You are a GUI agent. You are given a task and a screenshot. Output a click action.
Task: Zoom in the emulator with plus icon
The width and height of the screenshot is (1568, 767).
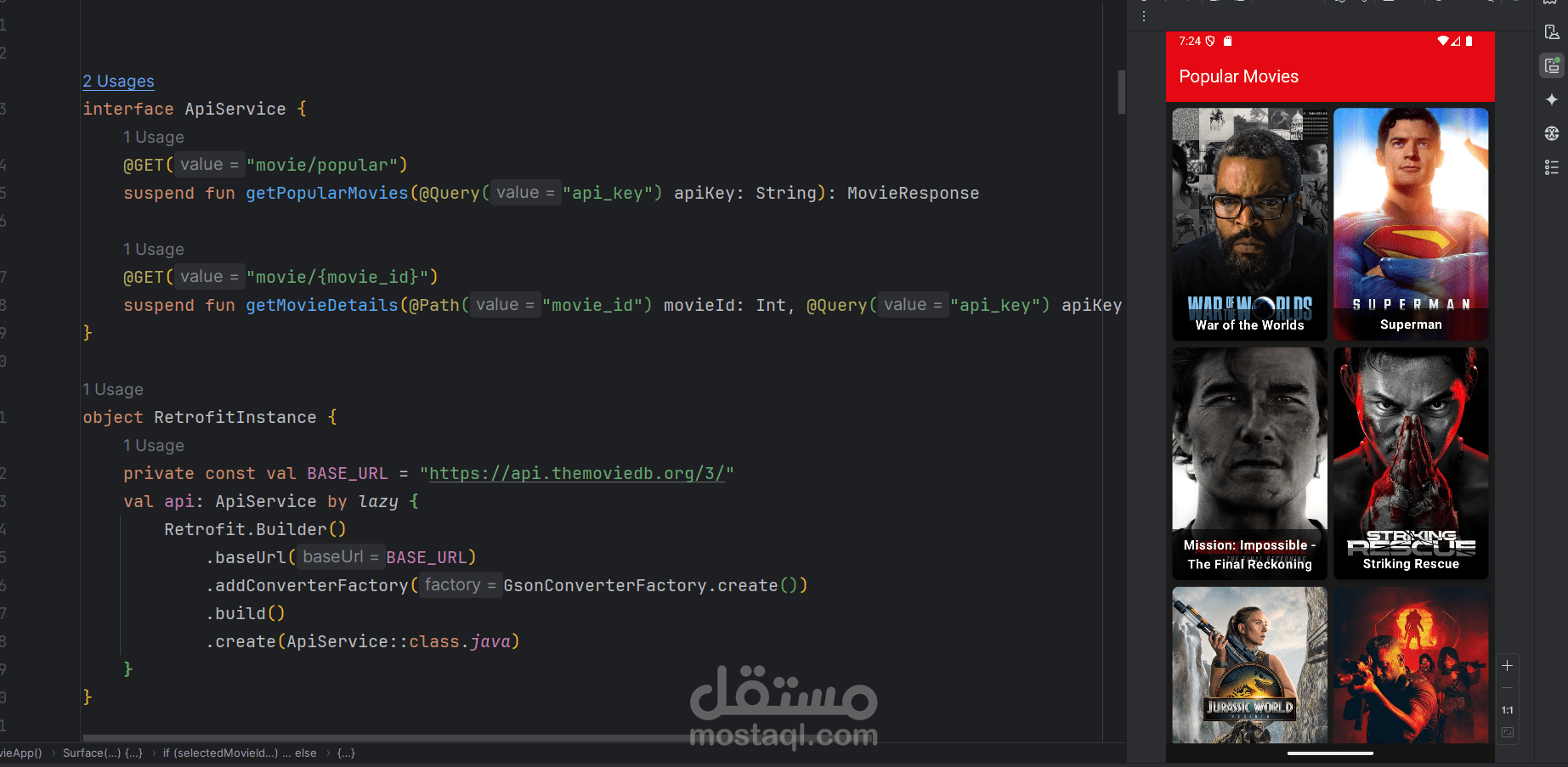pos(1507,666)
